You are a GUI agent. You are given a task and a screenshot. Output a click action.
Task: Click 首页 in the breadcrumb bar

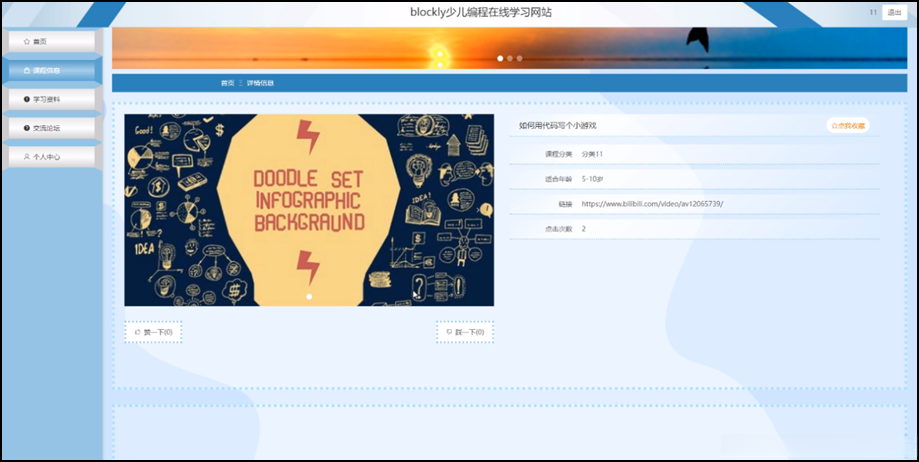[227, 83]
